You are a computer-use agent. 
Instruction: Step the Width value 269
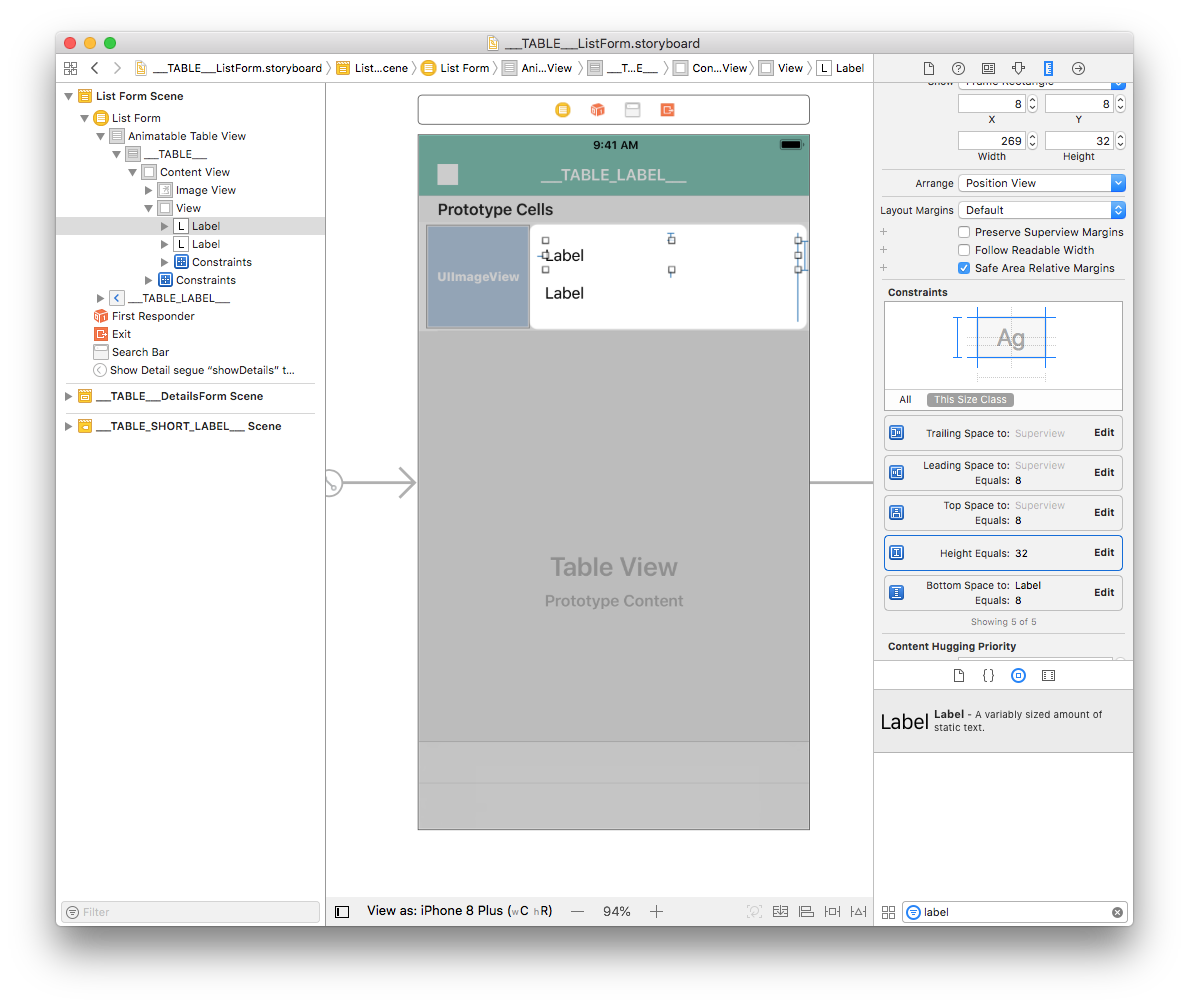tap(1032, 141)
